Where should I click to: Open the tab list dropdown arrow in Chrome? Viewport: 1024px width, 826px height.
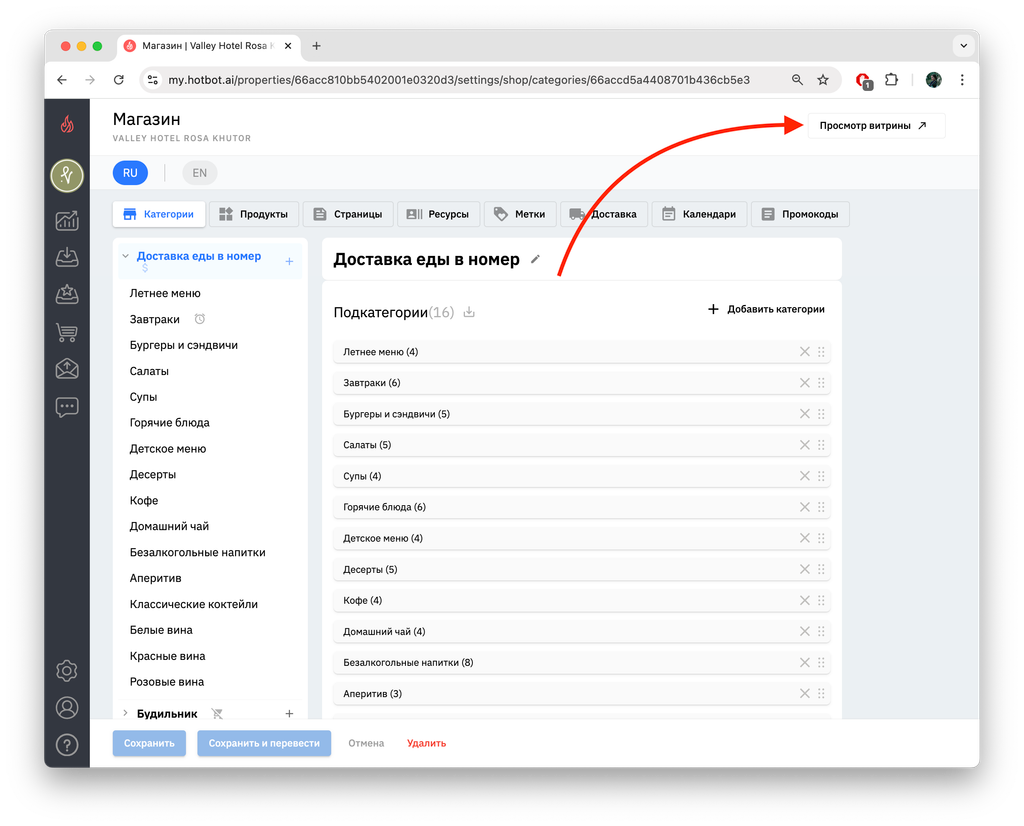(x=963, y=46)
